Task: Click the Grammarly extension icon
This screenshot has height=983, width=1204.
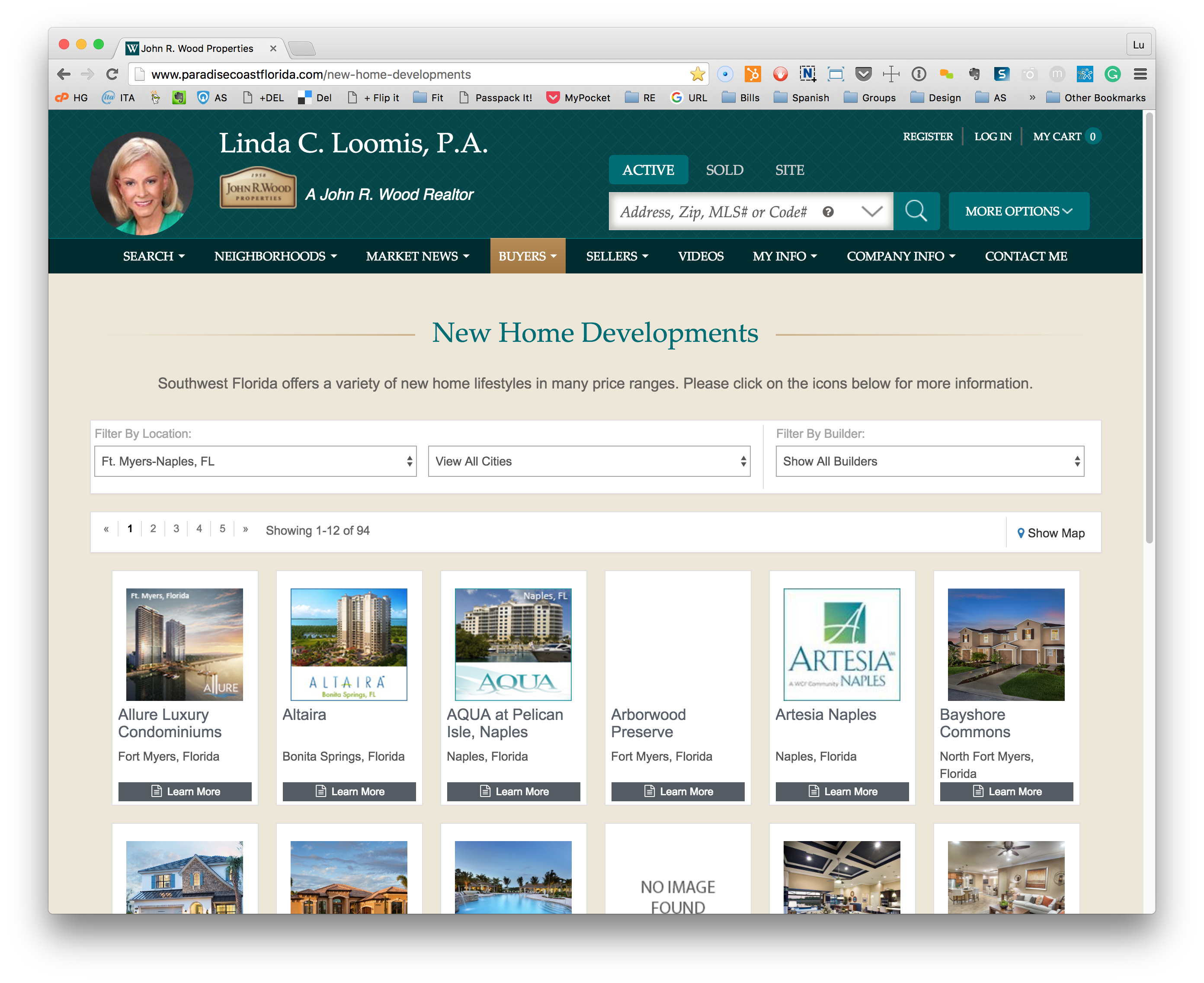Action: pyautogui.click(x=1112, y=74)
